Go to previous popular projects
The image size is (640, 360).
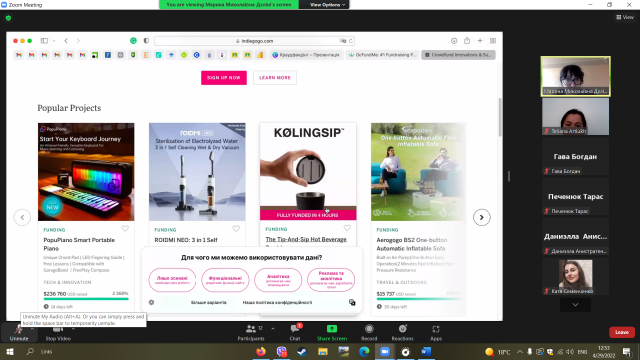tap(22, 217)
